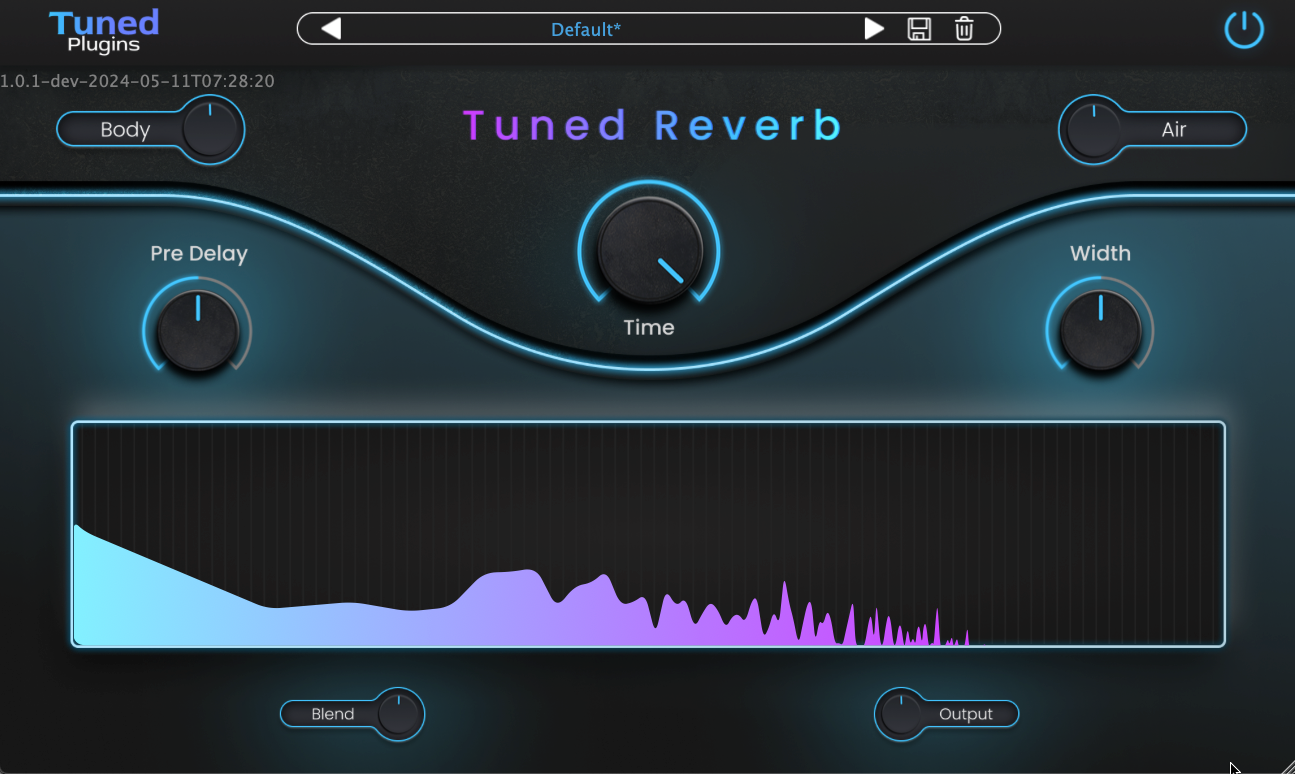The image size is (1295, 774).
Task: Click the Air label text
Action: pos(1174,130)
